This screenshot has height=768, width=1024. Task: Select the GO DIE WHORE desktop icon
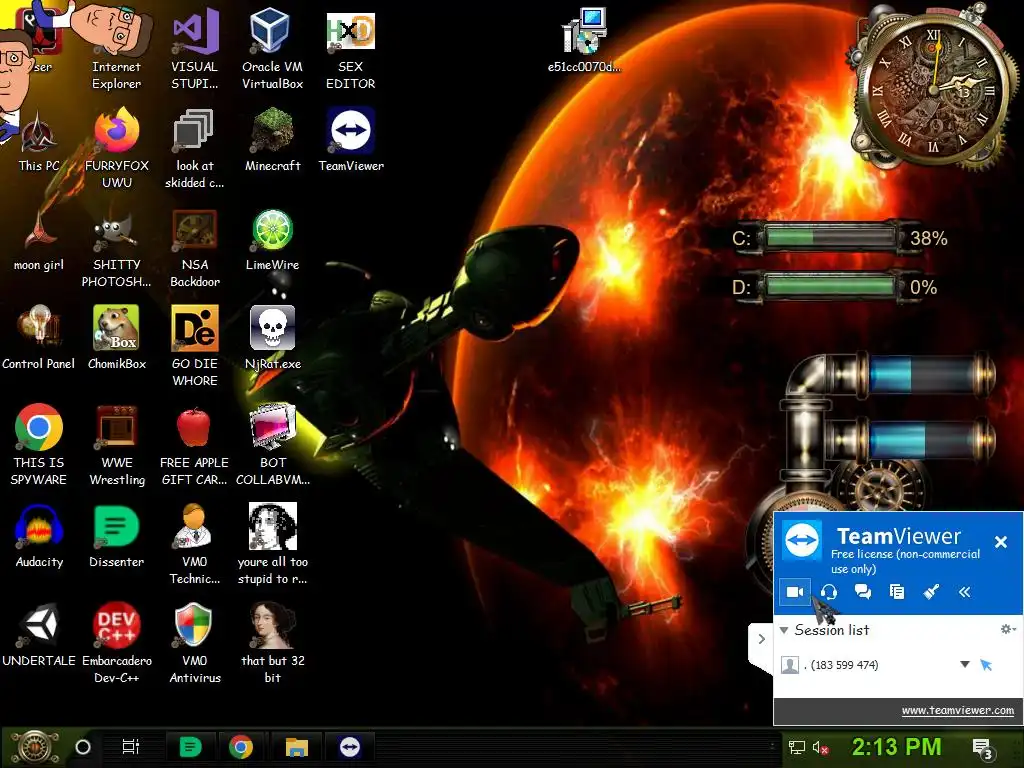(x=195, y=346)
